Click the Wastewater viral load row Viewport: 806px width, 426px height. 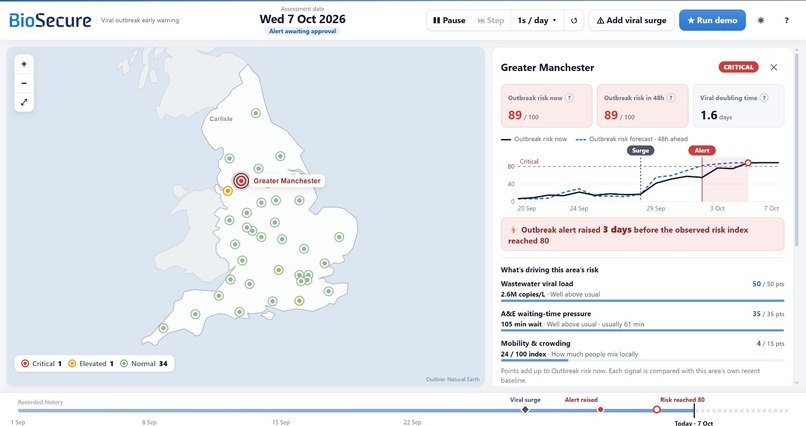pos(643,290)
